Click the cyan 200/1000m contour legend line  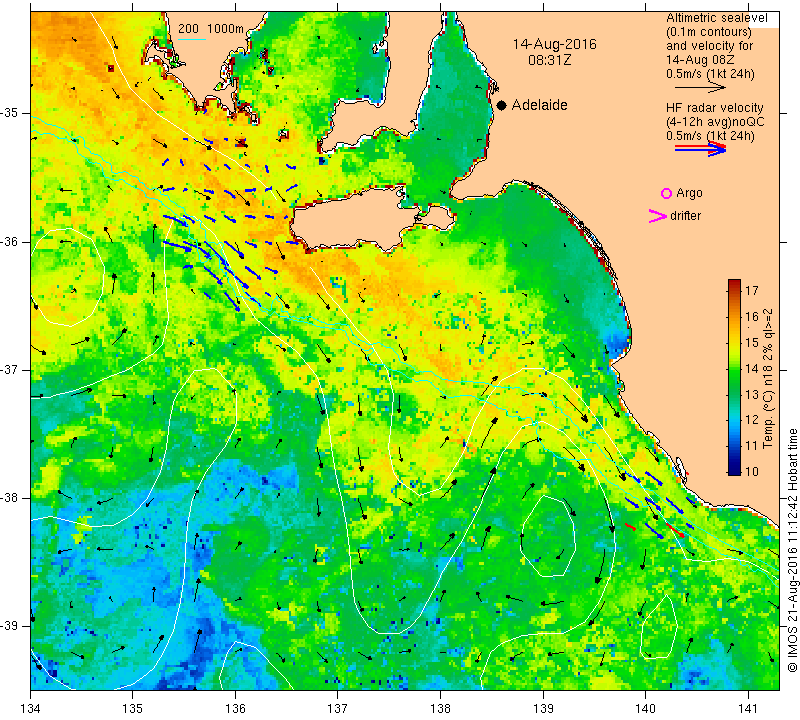pyautogui.click(x=191, y=39)
